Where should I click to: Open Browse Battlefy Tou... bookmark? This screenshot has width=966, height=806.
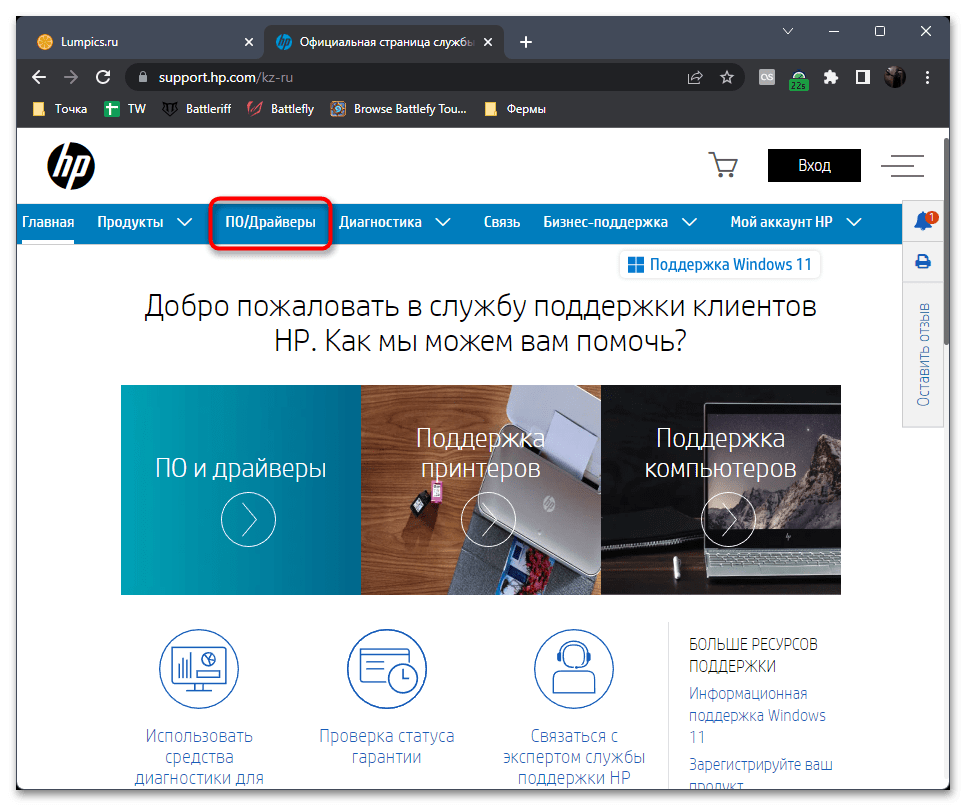pos(398,109)
